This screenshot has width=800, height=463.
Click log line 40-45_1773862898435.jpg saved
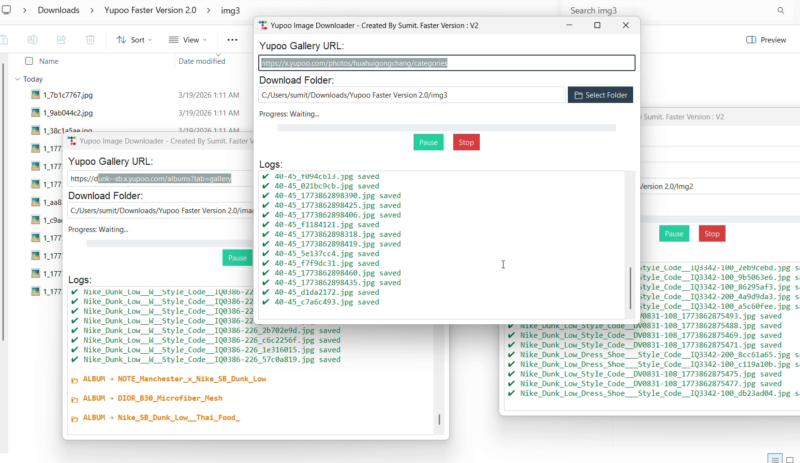(338, 283)
